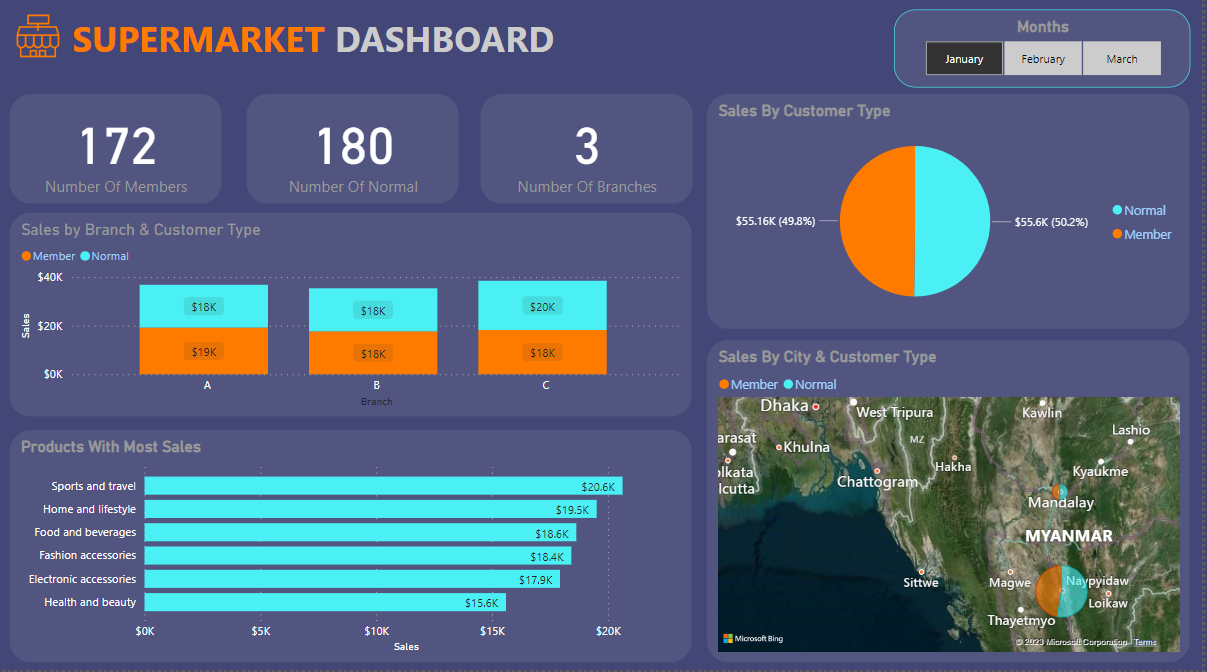The image size is (1207, 672).
Task: Click the Normal legend dot on map visual
Action: (787, 384)
